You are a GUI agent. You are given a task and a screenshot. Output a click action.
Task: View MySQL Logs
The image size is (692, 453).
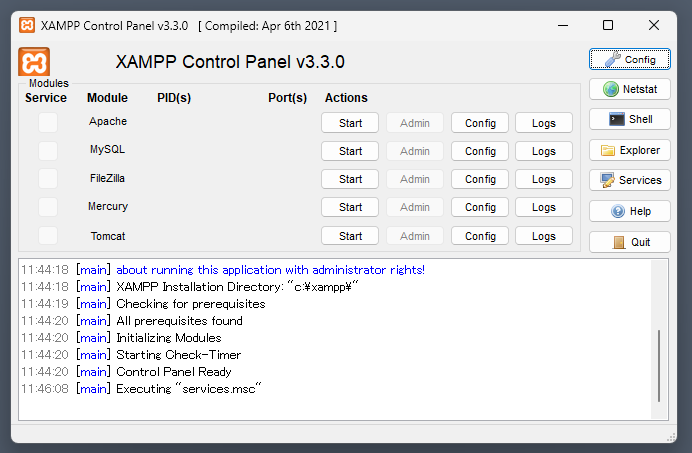(544, 151)
